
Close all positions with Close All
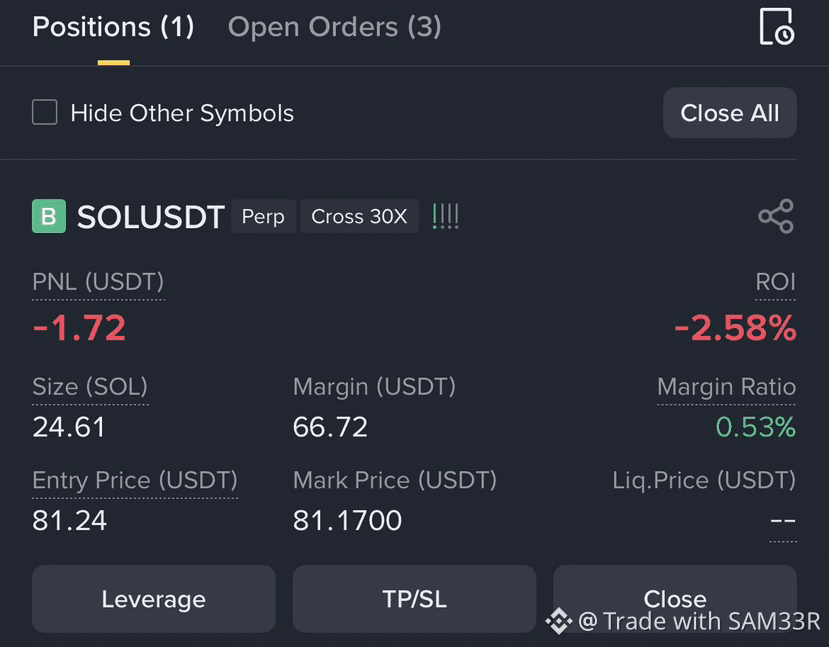pos(730,113)
